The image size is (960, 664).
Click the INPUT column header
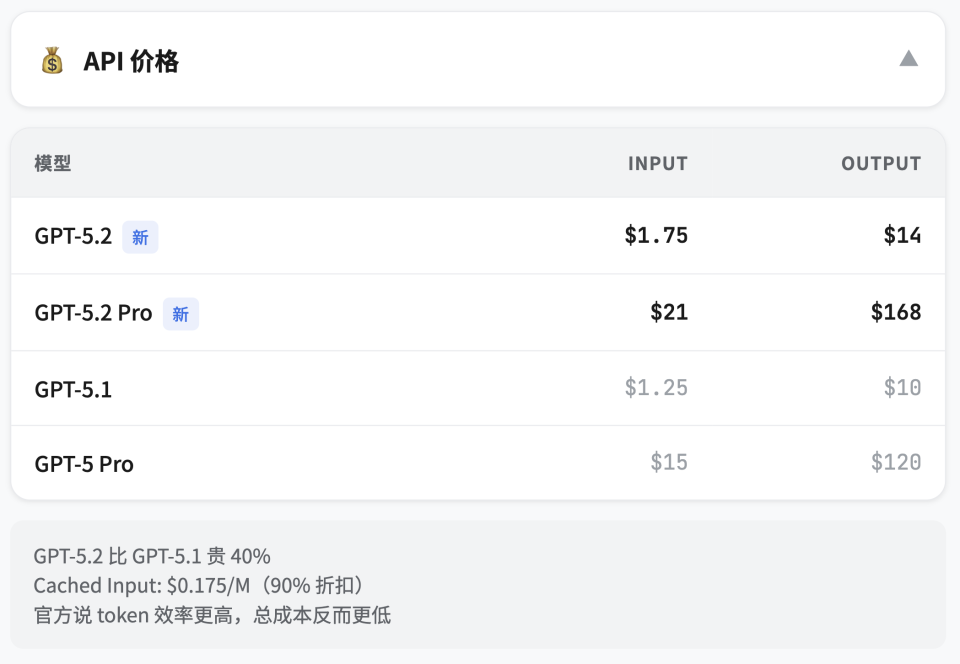657,163
